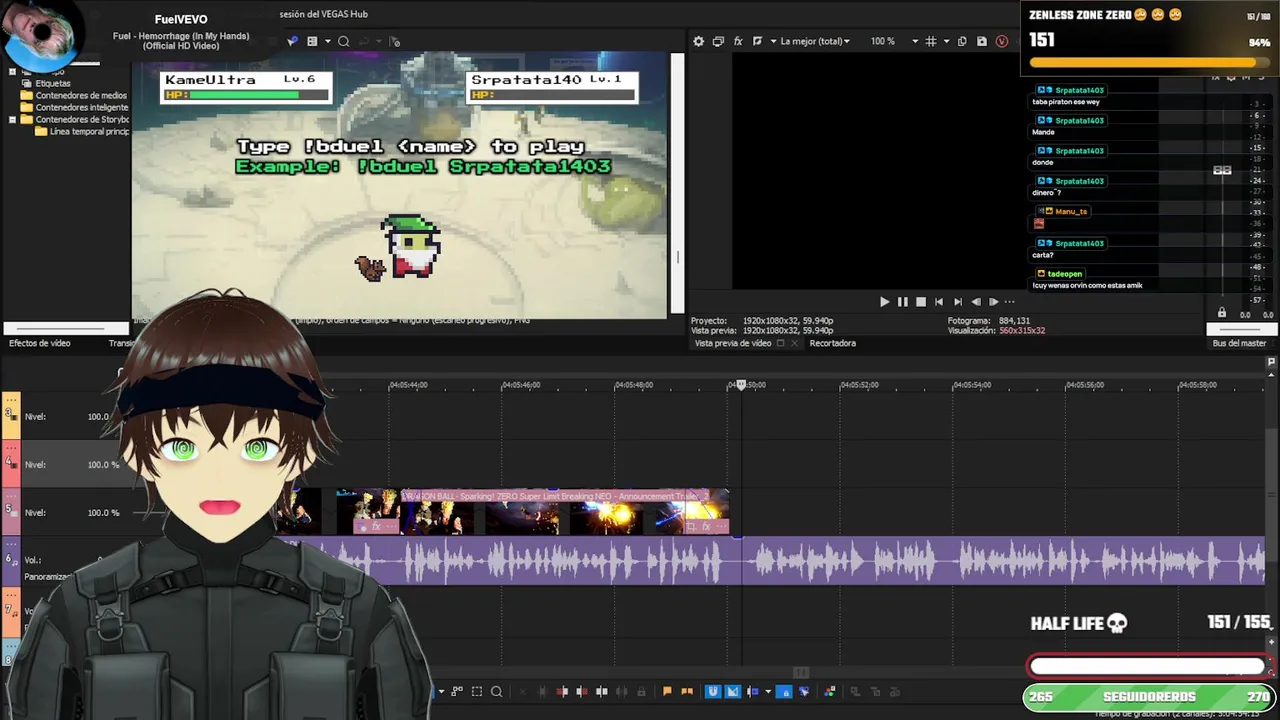Play the video preview
1280x720 pixels.
click(884, 301)
